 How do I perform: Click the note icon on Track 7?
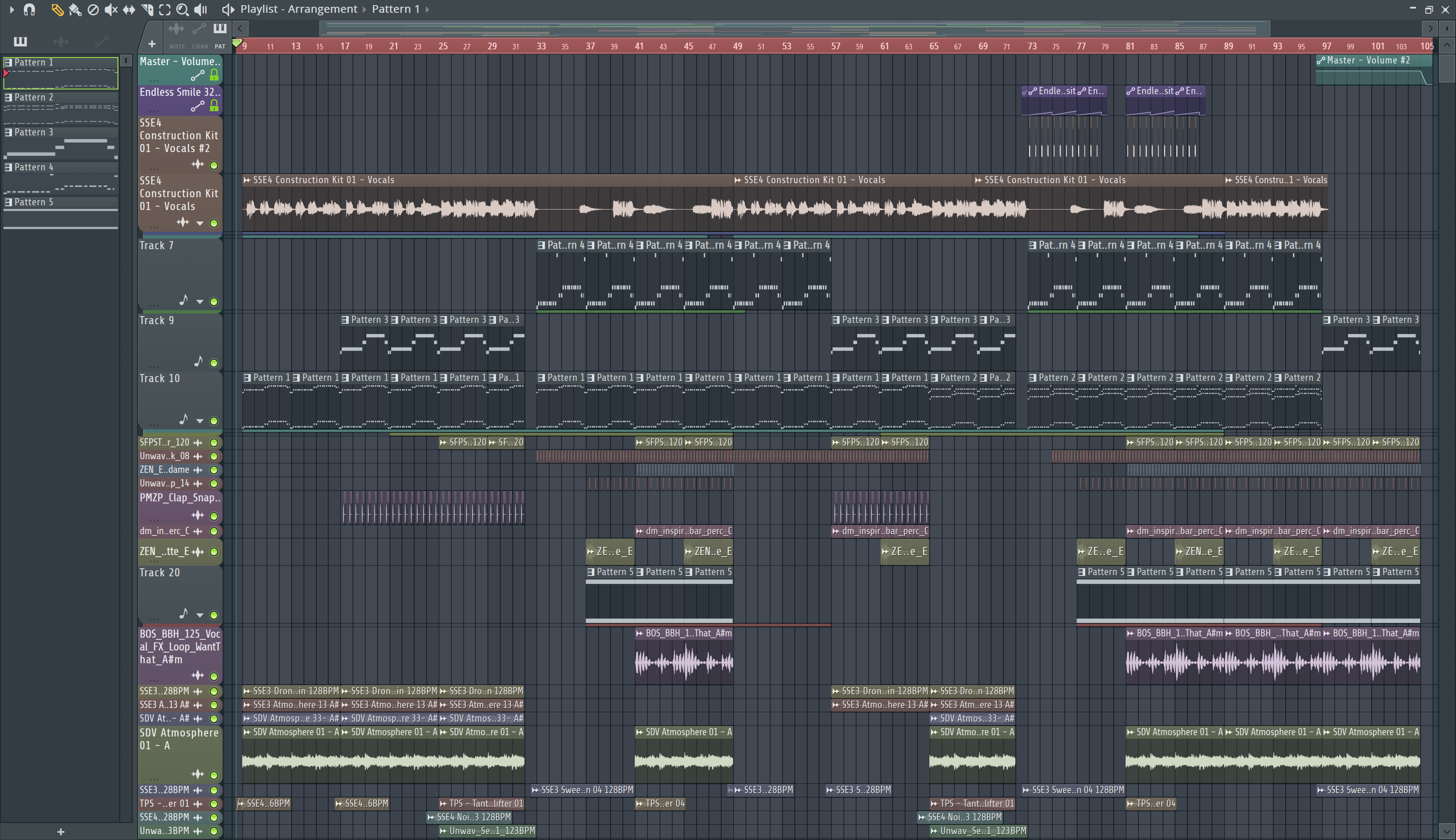point(183,300)
